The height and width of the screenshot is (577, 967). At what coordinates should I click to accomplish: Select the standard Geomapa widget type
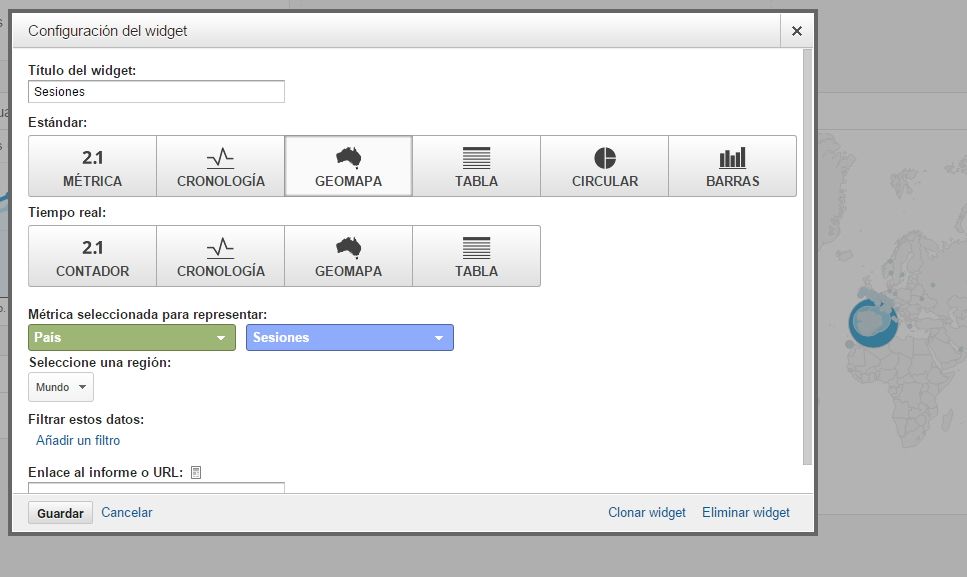348,166
